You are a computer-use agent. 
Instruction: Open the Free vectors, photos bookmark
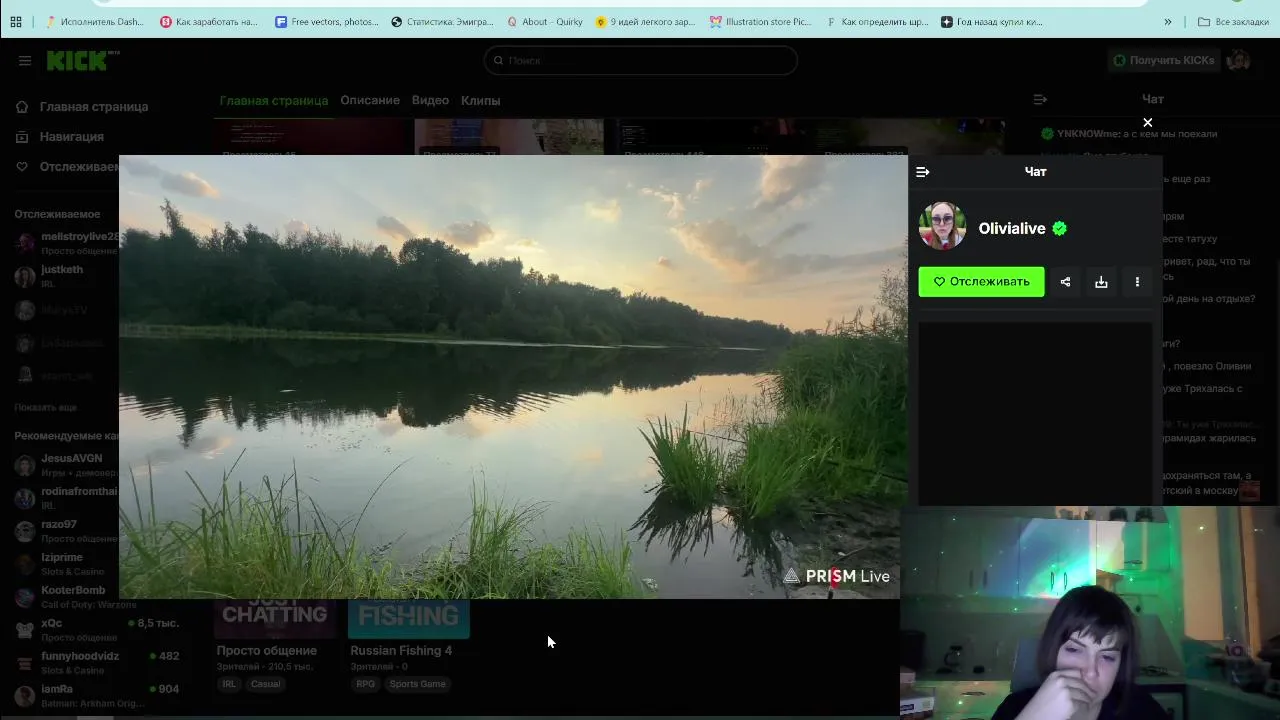(328, 21)
